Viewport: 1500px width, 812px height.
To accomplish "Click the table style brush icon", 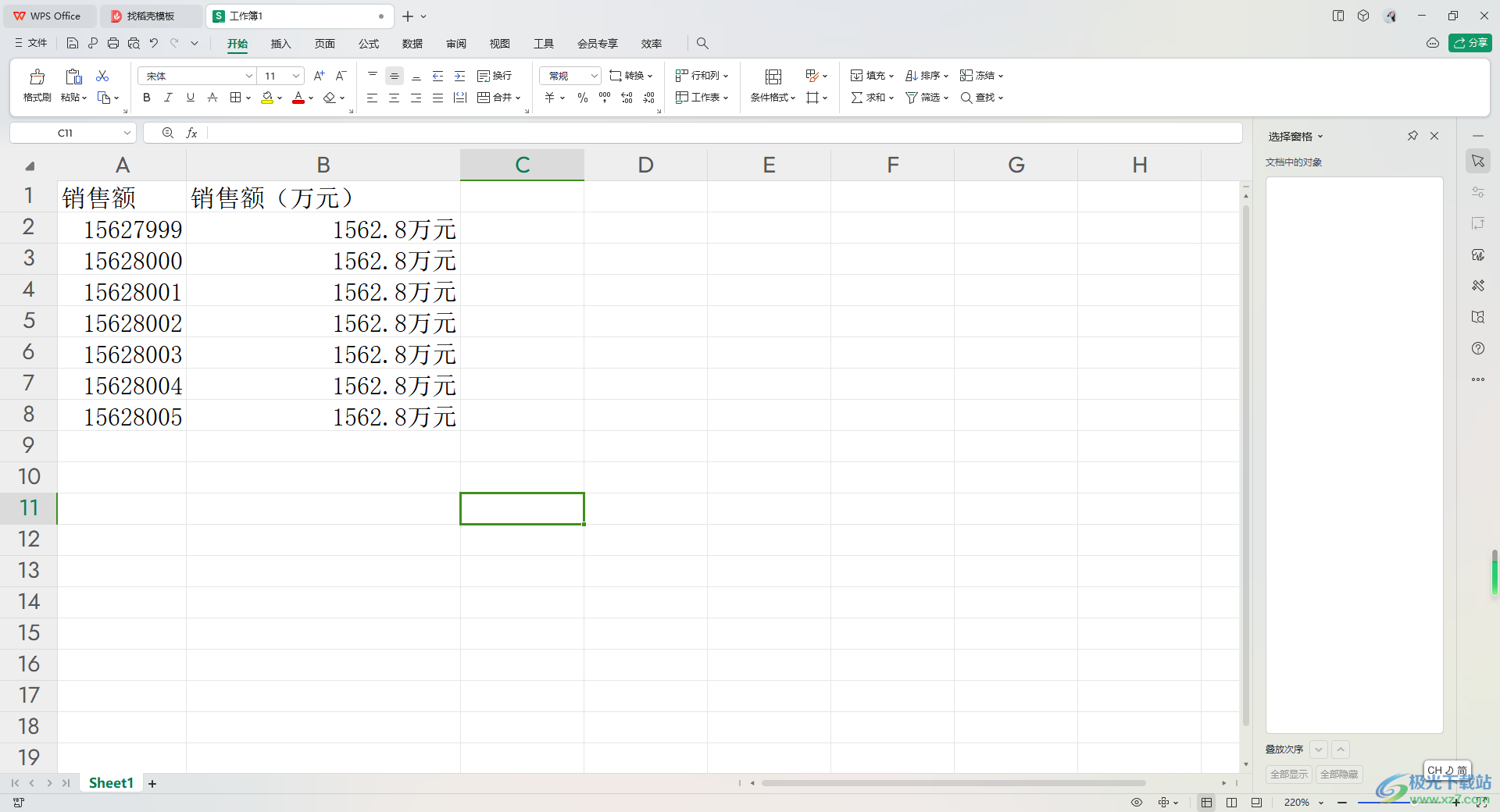I will point(812,76).
